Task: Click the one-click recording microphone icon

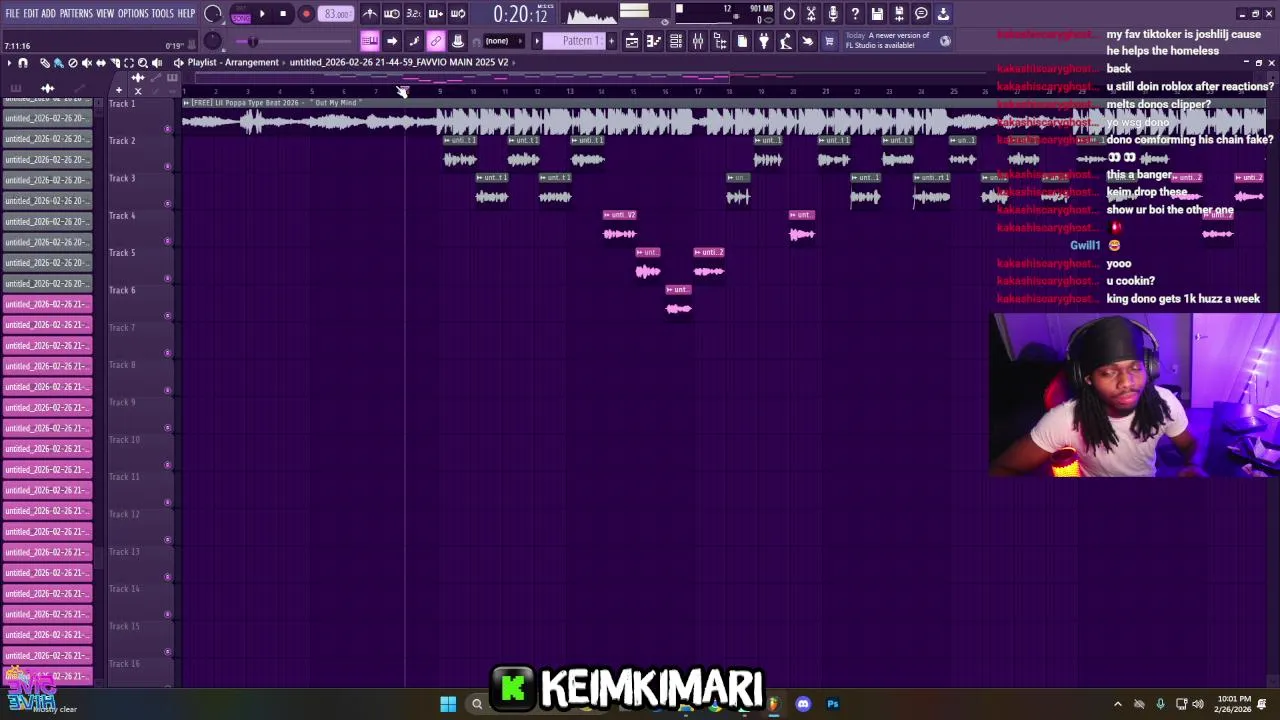Action: (x=833, y=14)
